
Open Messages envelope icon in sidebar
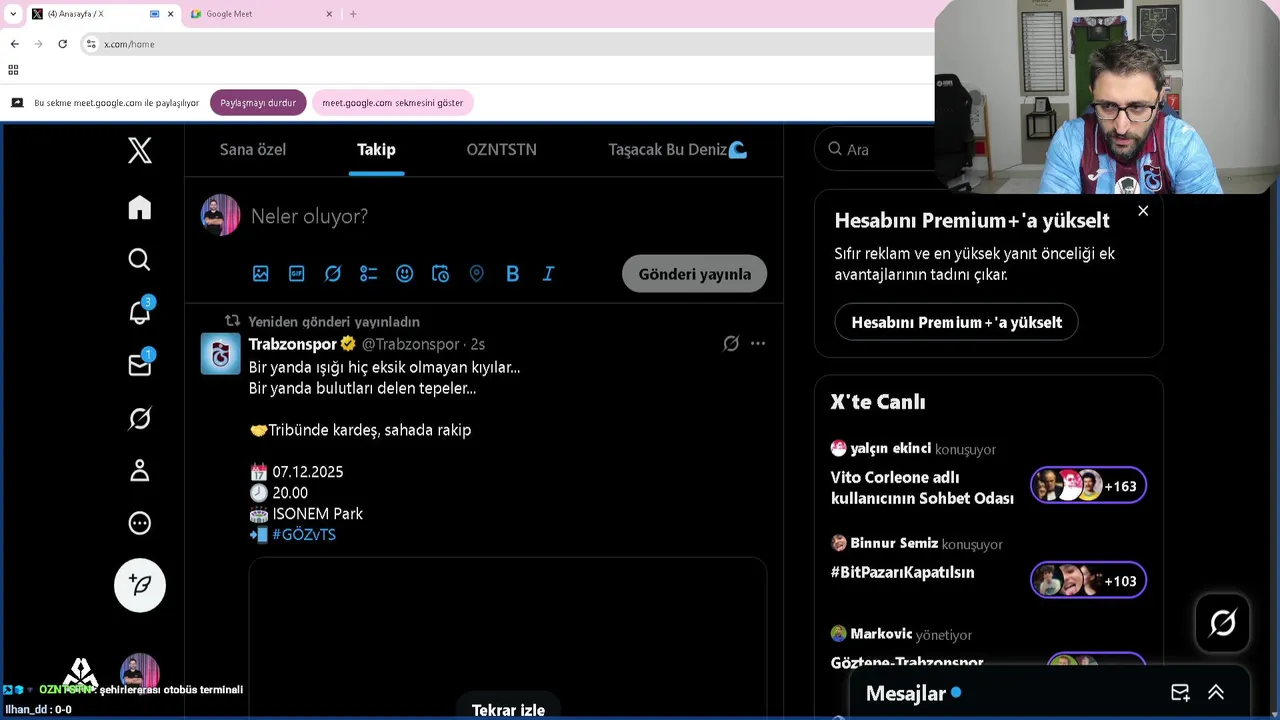[x=140, y=365]
